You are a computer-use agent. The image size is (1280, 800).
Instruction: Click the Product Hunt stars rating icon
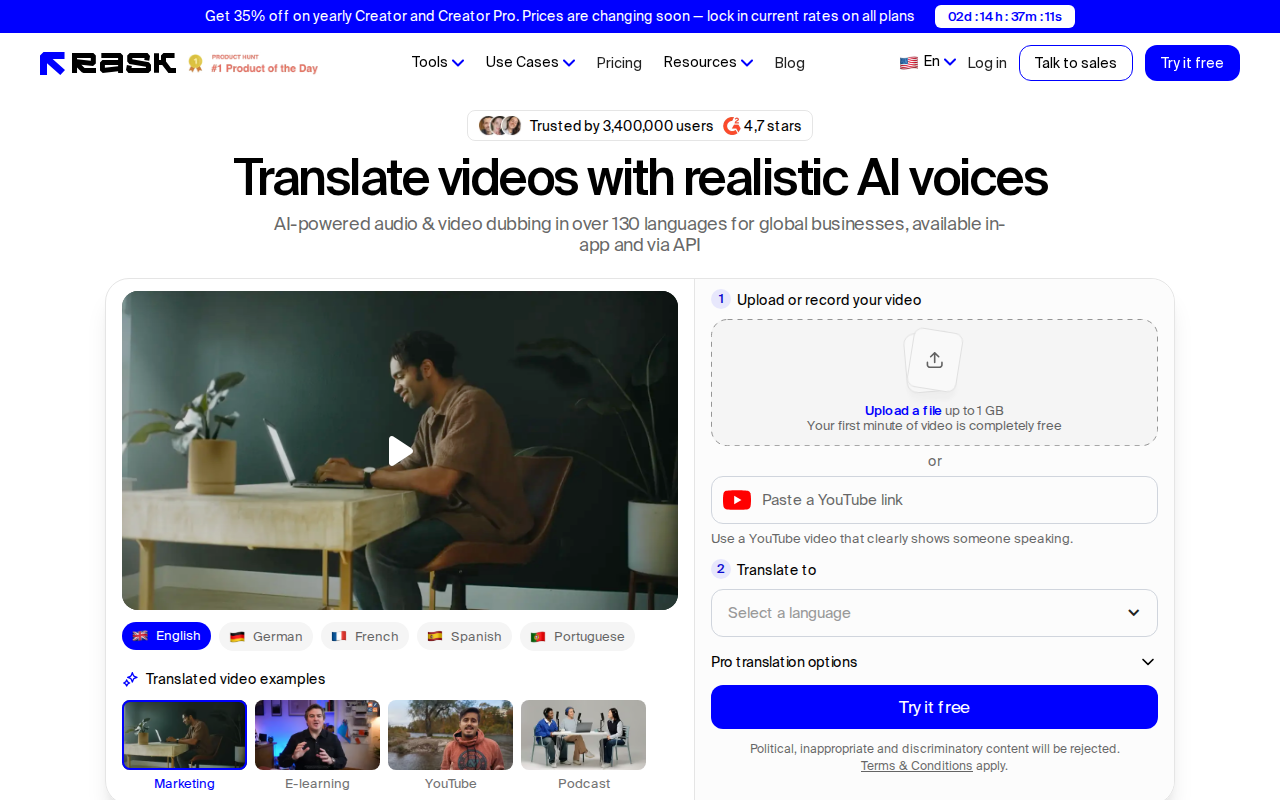click(x=731, y=125)
